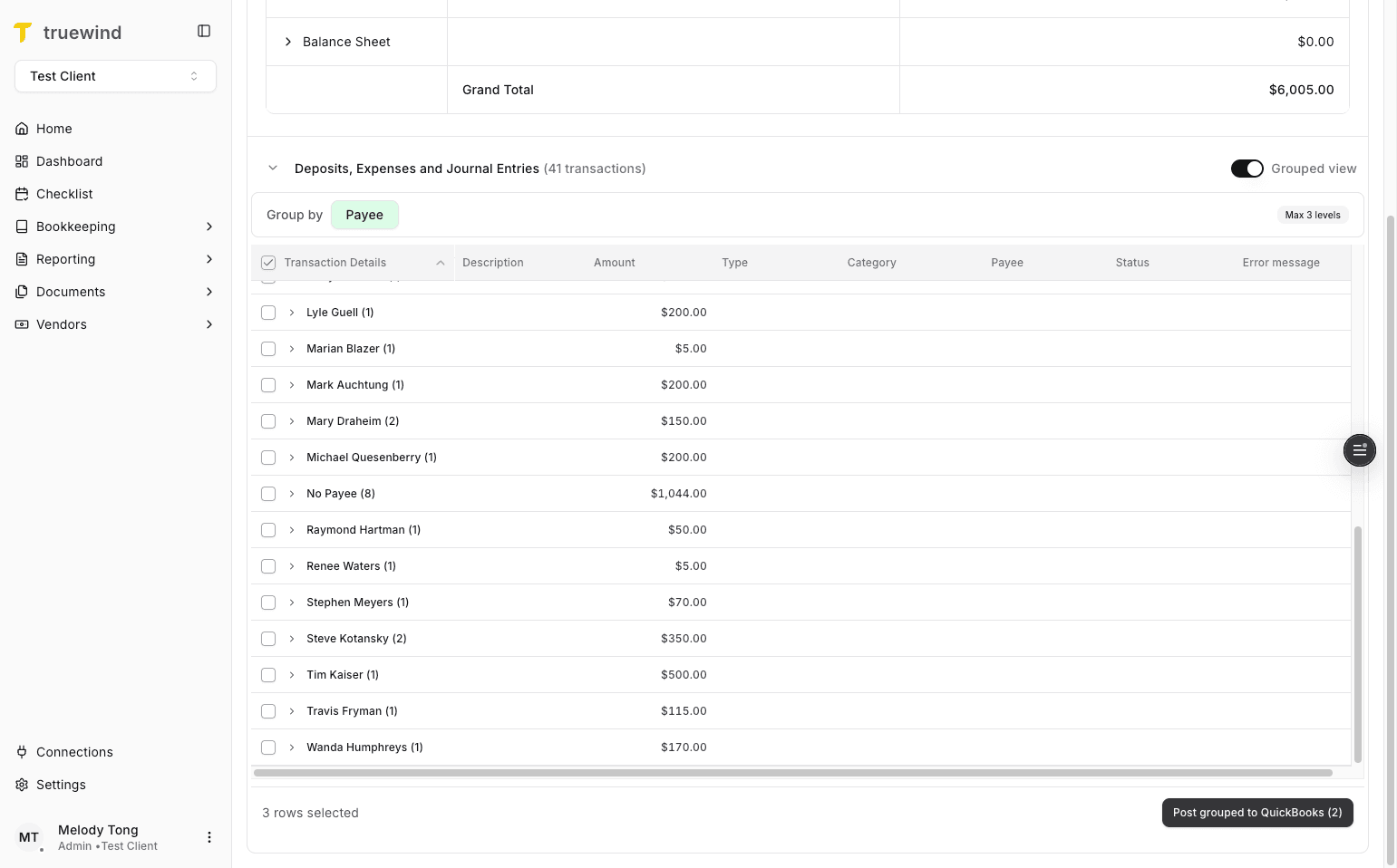Expand the Mary Draheim transaction group

pos(290,420)
